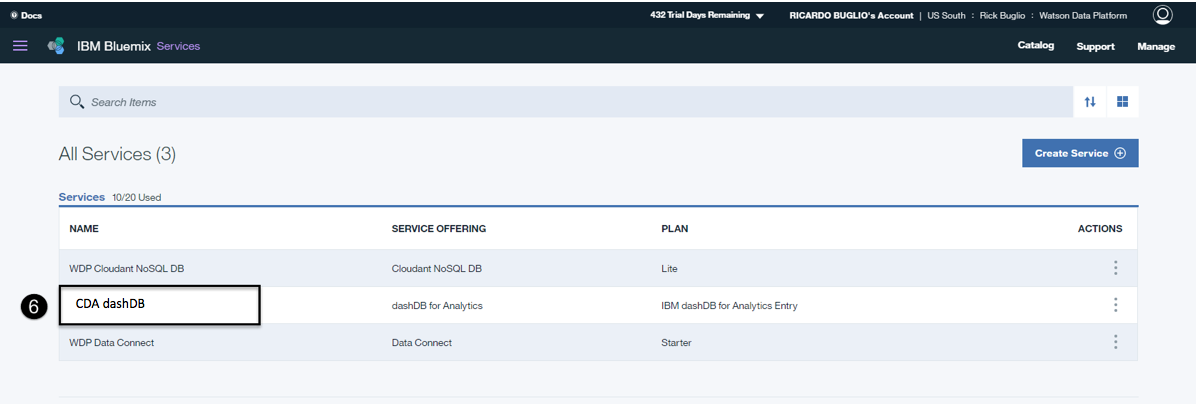Open the Support menu
This screenshot has height=404, width=1196.
[1095, 46]
